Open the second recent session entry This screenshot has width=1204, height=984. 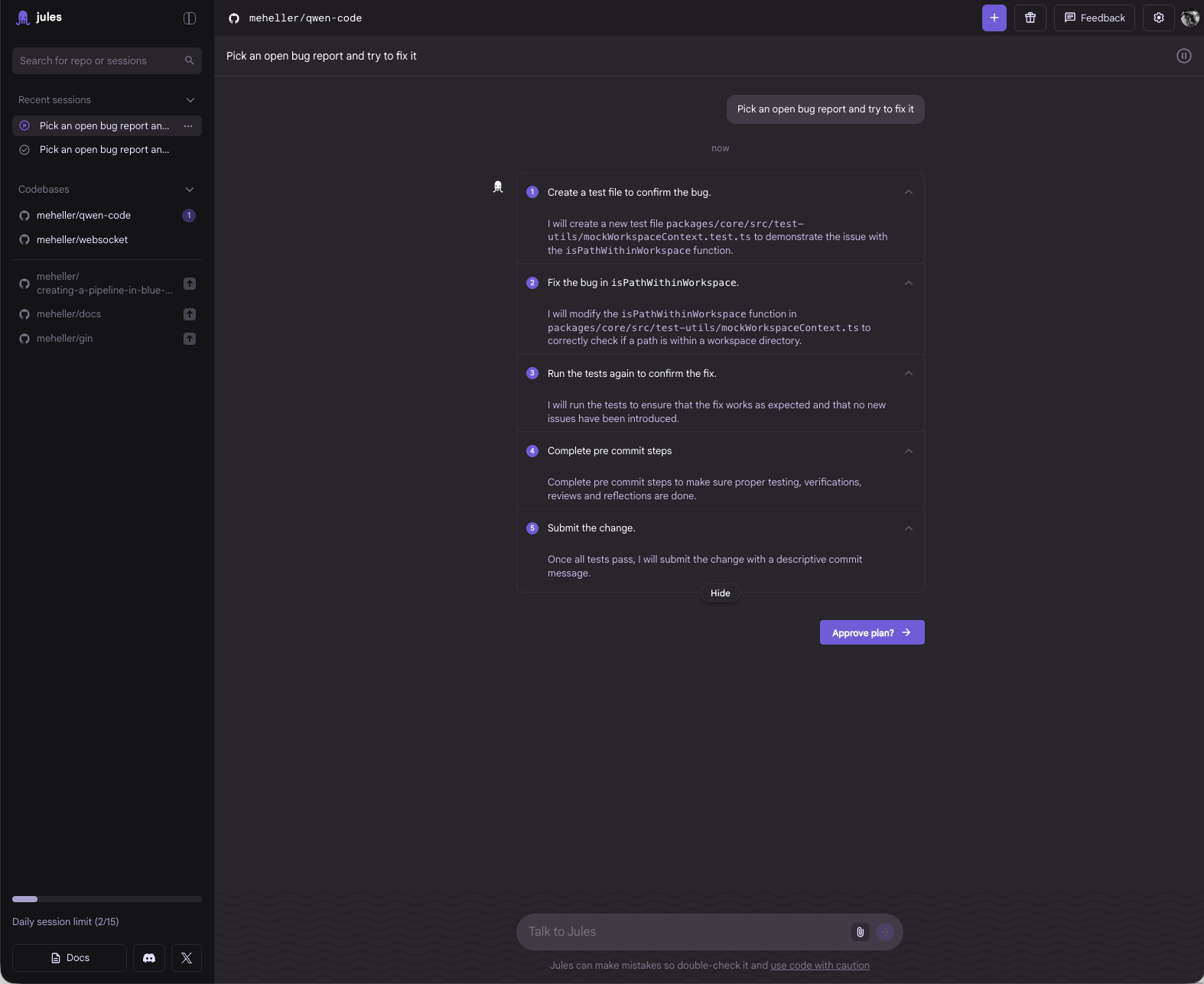[x=104, y=150]
